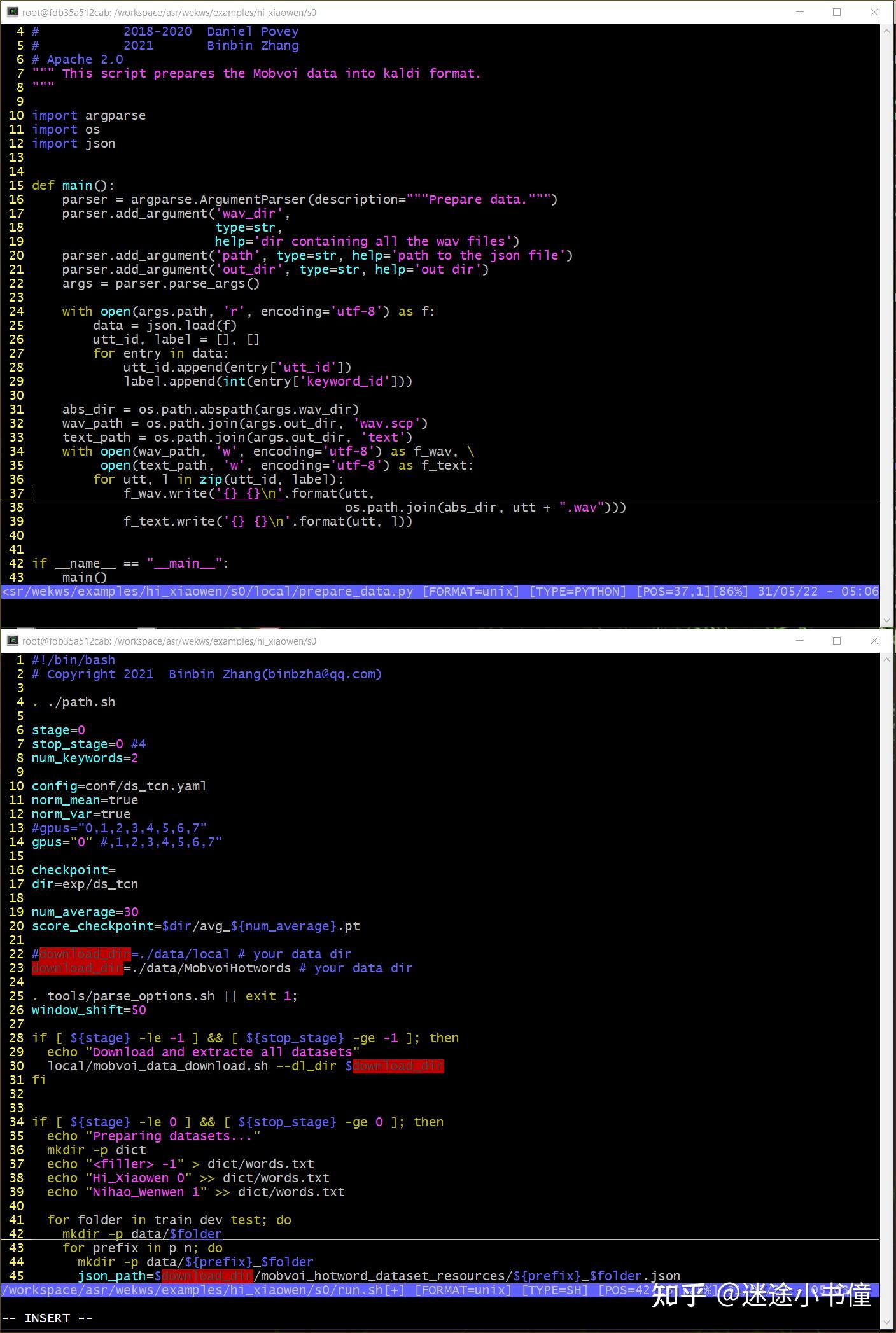Click the 'import json' line
The width and height of the screenshot is (896, 1333).
pyautogui.click(x=73, y=143)
